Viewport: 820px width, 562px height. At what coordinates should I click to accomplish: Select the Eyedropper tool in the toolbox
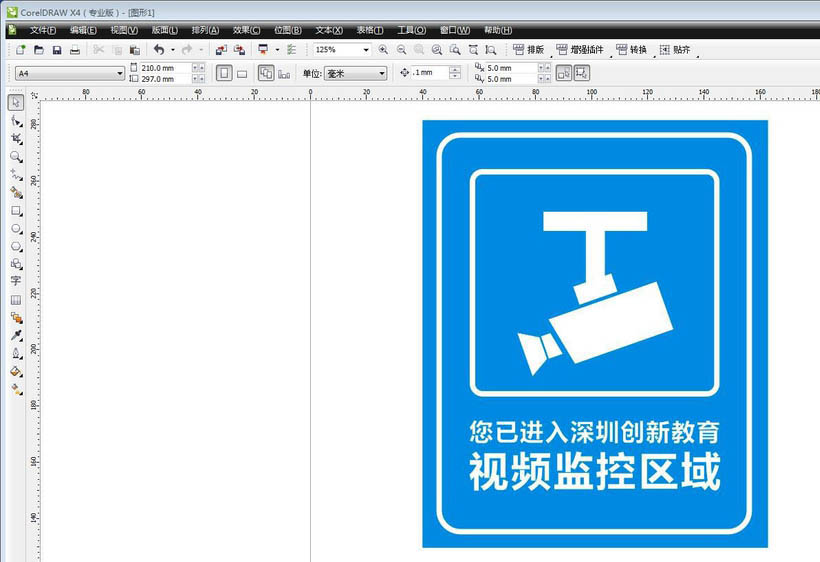16,335
